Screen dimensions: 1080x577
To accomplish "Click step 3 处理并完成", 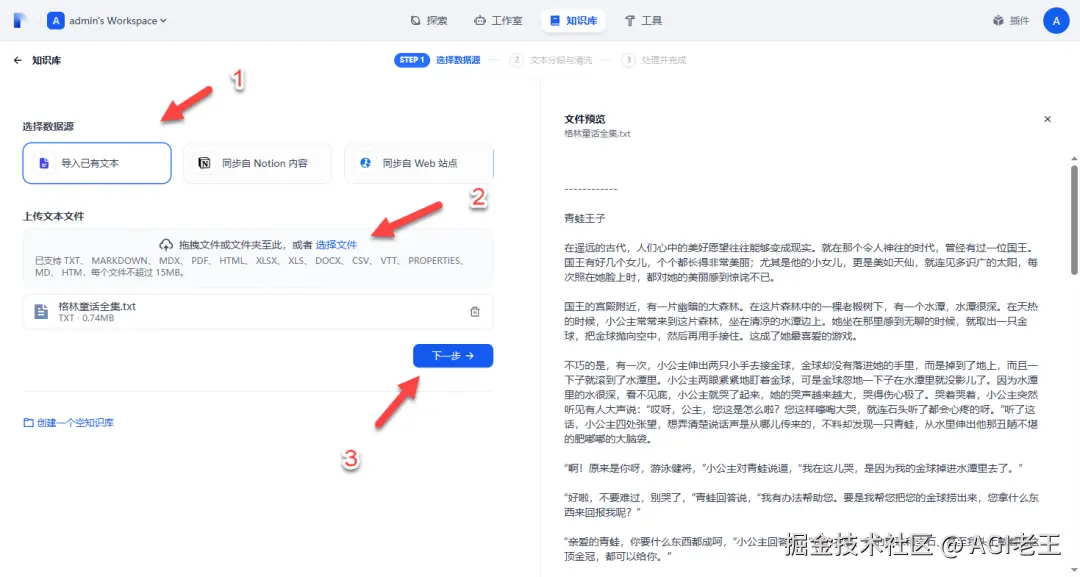I will point(654,60).
